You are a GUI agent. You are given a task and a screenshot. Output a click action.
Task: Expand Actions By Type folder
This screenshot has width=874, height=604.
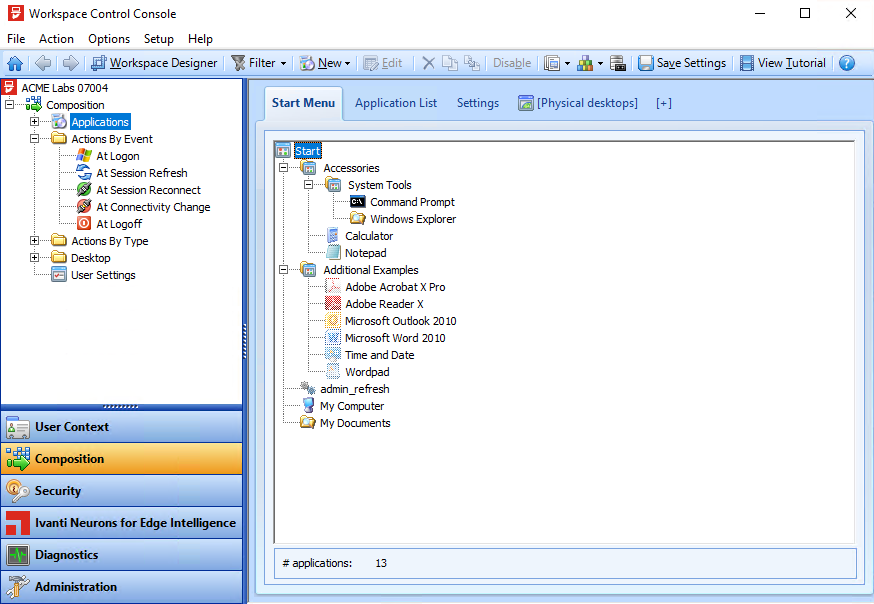tap(35, 241)
